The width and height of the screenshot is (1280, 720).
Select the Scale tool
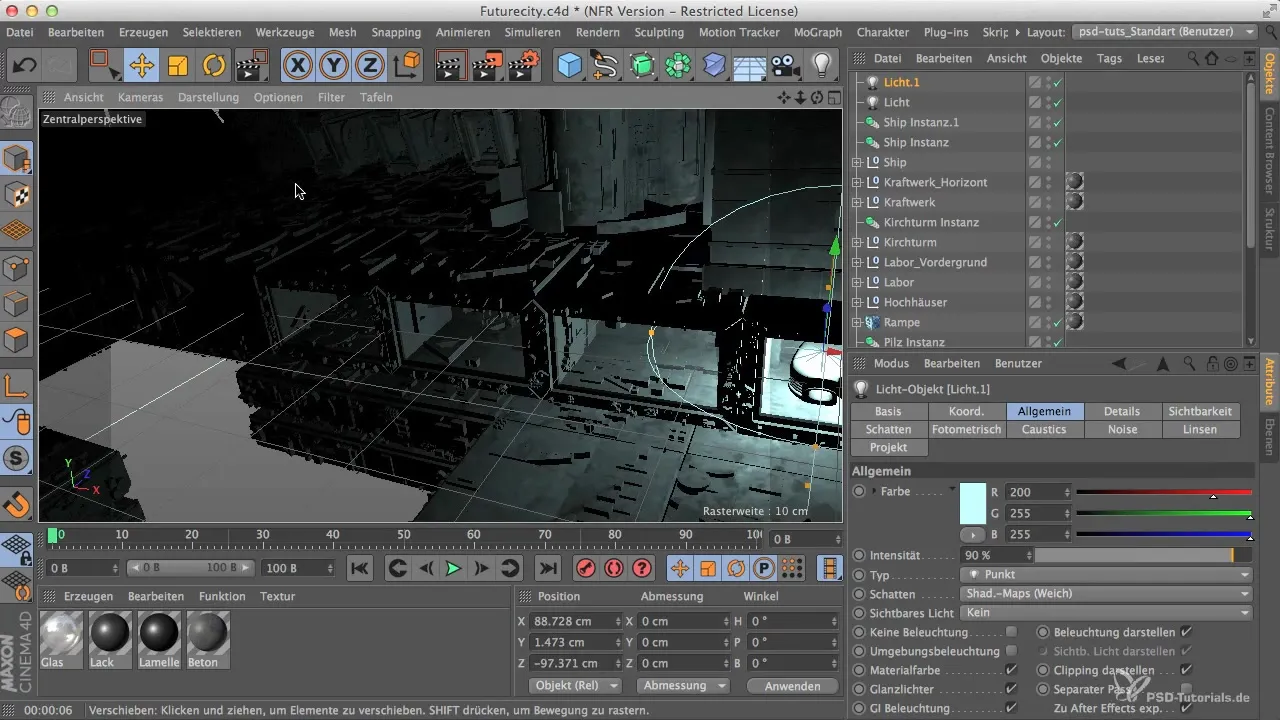(178, 66)
